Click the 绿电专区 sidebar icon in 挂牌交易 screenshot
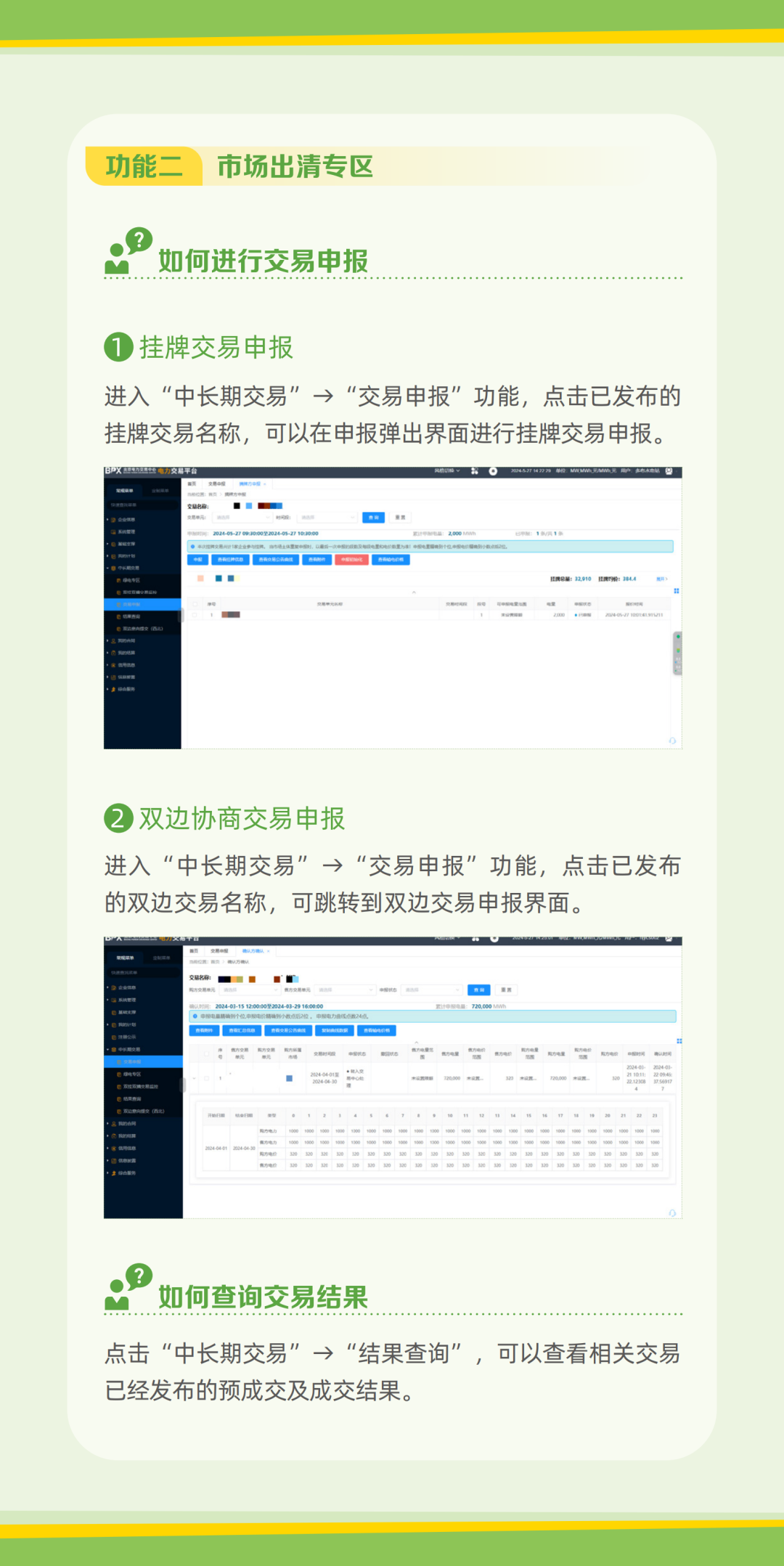The image size is (784, 1566). 119,580
